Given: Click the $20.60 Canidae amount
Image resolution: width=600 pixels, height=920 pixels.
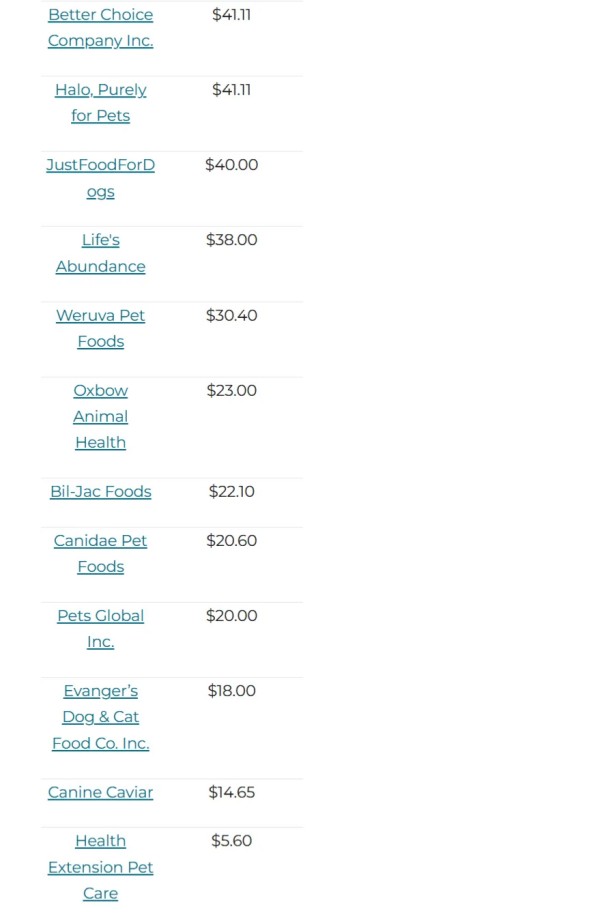Looking at the screenshot, I should tap(232, 540).
